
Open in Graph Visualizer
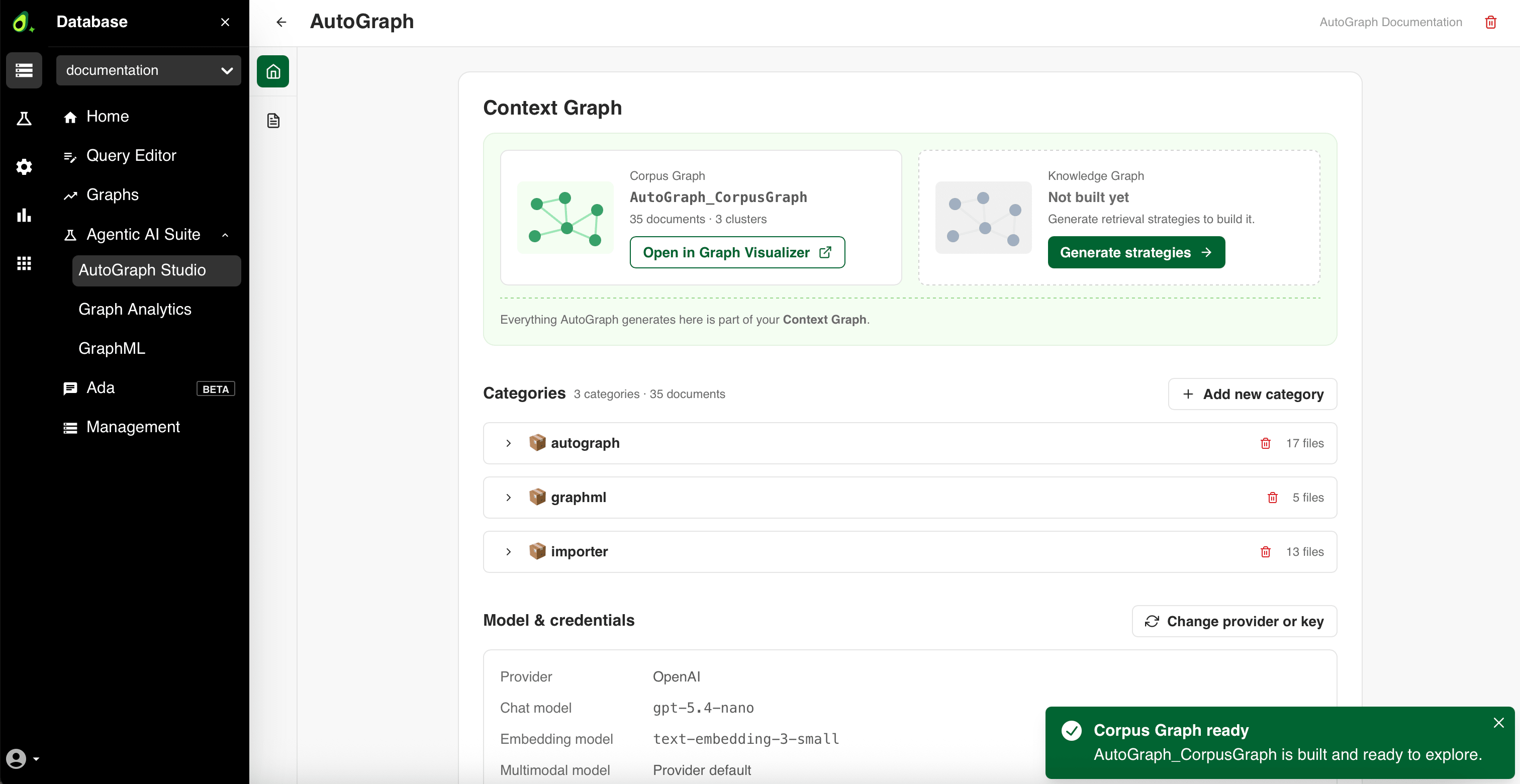click(x=737, y=252)
